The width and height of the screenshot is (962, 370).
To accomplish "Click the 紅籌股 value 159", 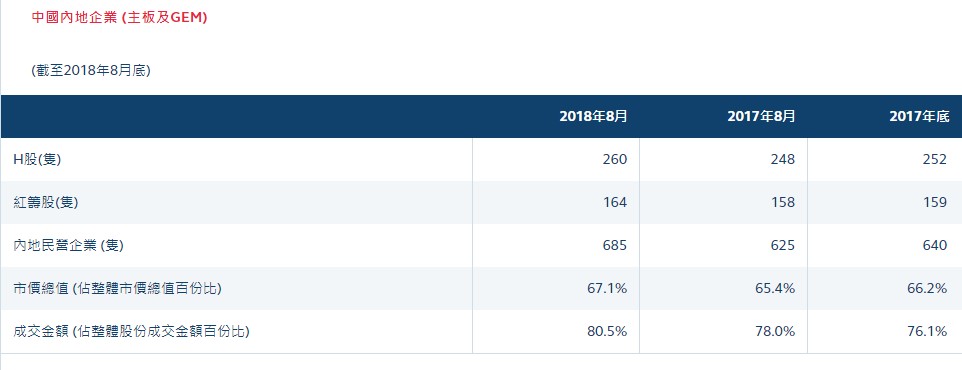I will point(935,202).
